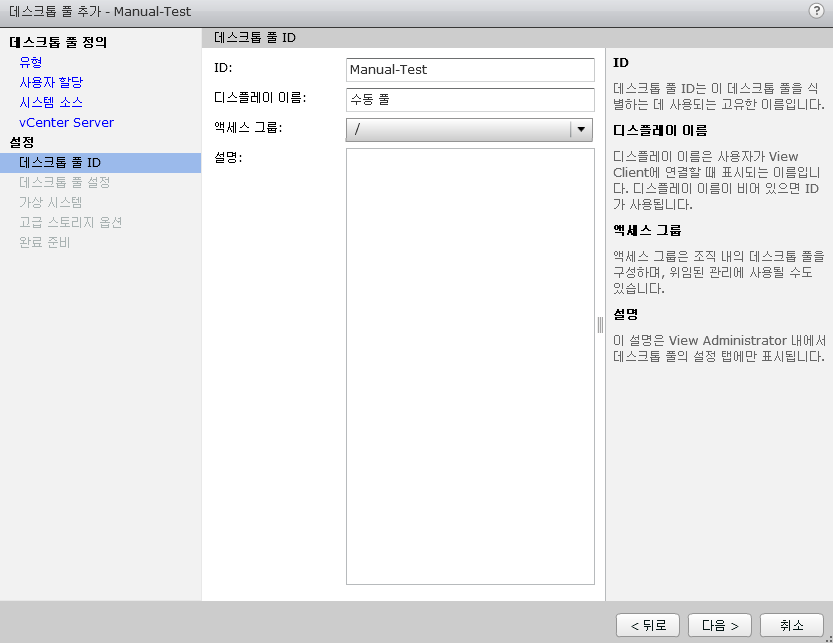Click the 디스플레이 이름 field containing 수동 풀

470,99
